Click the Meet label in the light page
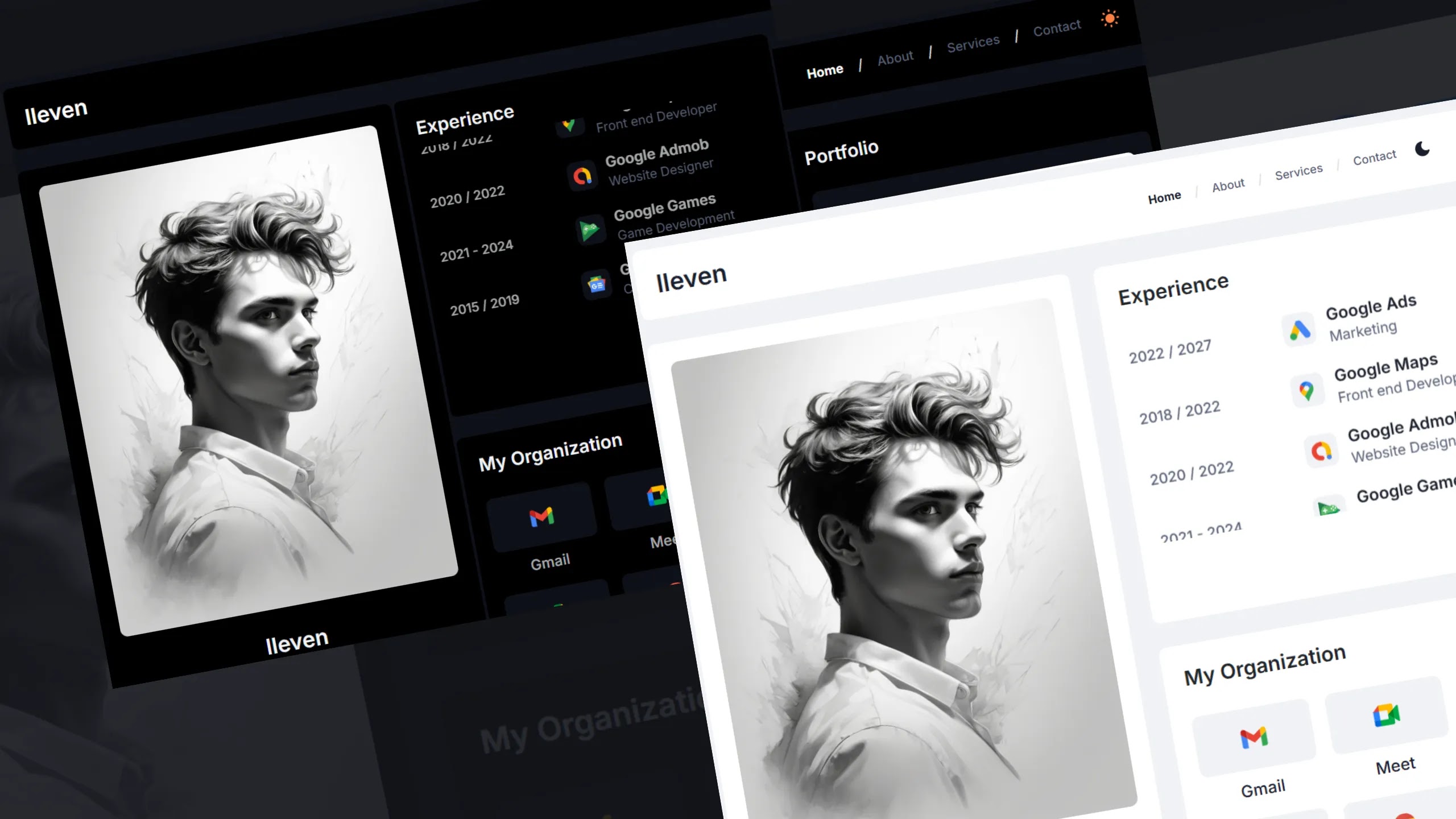The image size is (1456, 819). pos(1395,766)
